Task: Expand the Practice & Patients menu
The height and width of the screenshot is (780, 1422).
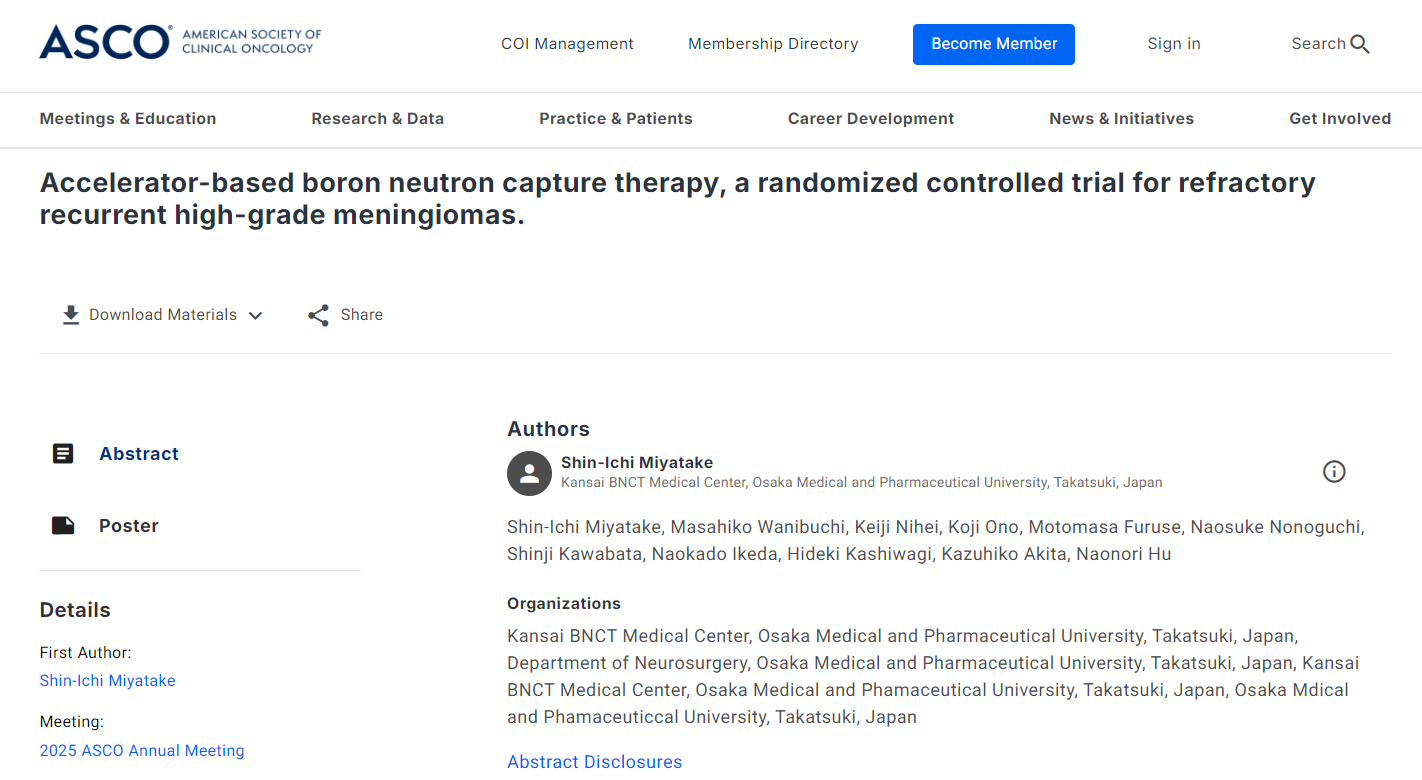Action: click(x=615, y=119)
